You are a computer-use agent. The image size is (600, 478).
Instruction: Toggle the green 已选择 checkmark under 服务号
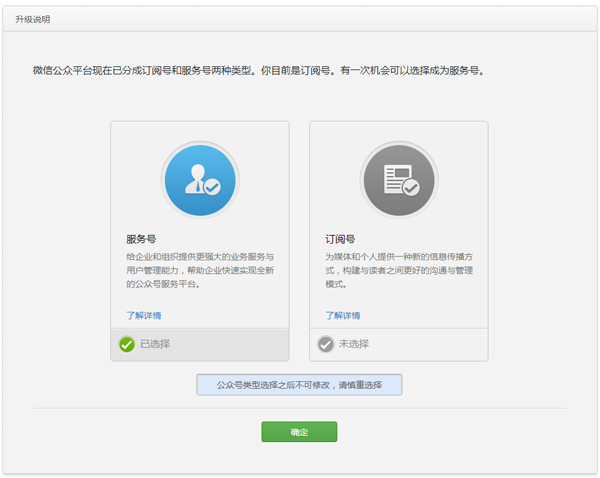[x=127, y=344]
